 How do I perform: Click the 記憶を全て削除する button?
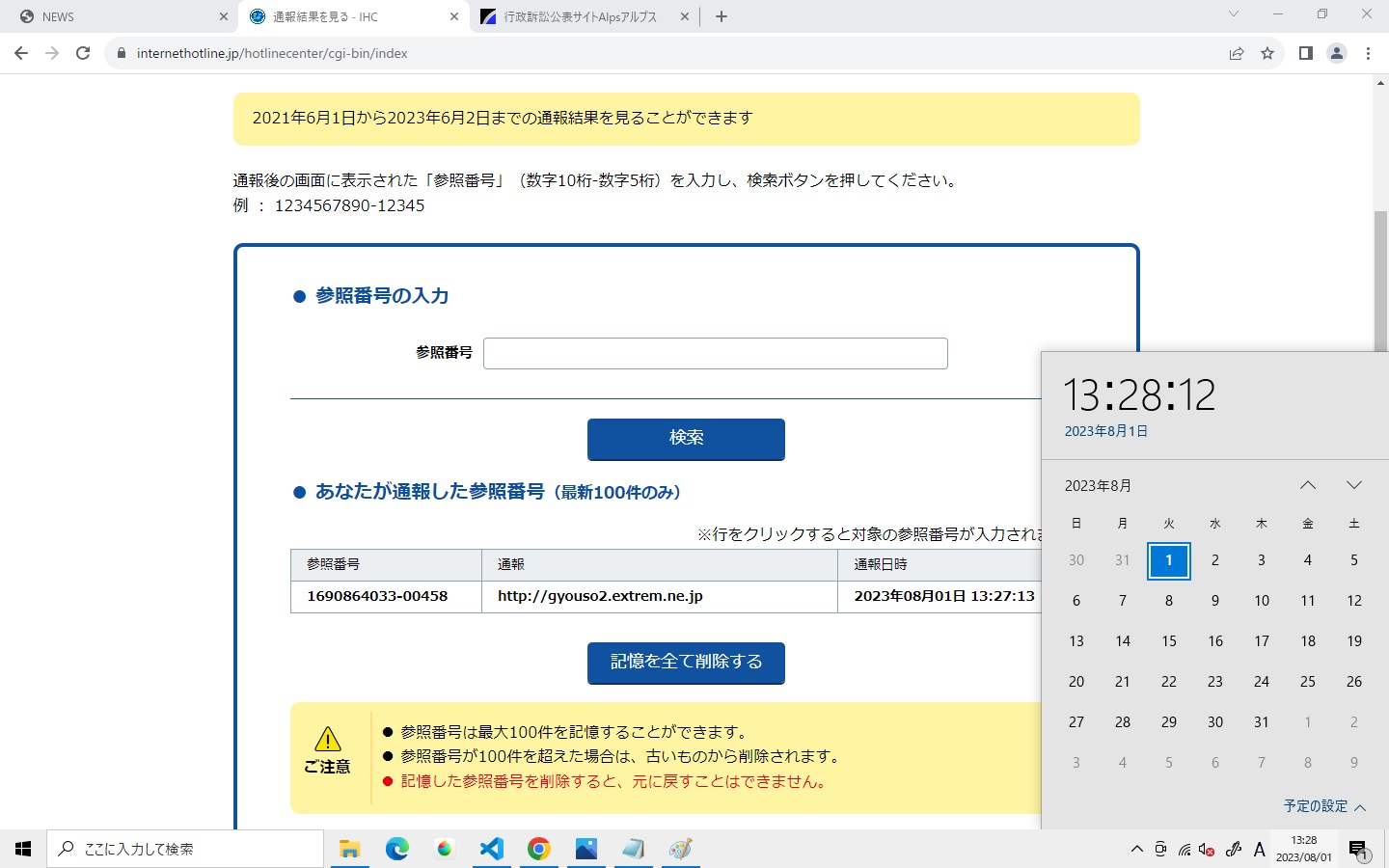(686, 663)
